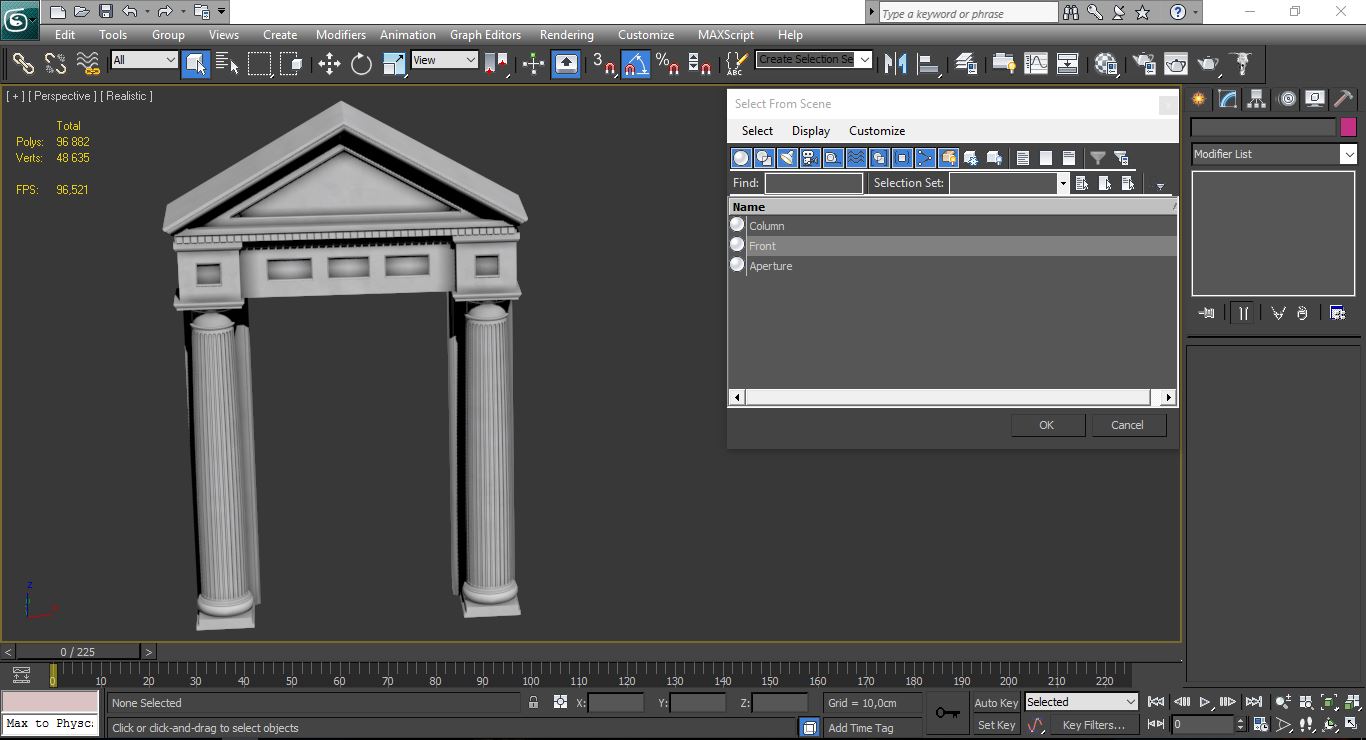Expand undo history dropdown arrow

click(146, 12)
